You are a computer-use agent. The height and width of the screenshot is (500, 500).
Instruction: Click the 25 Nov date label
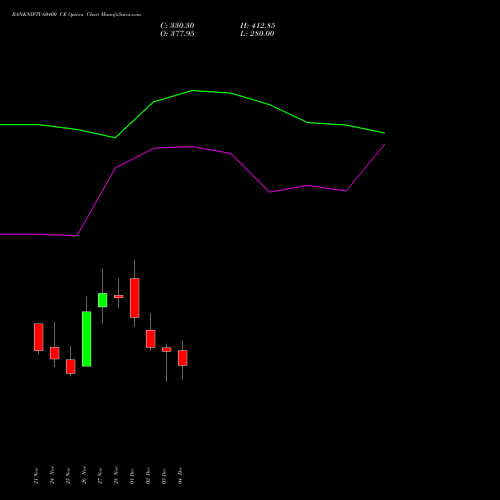[68, 475]
